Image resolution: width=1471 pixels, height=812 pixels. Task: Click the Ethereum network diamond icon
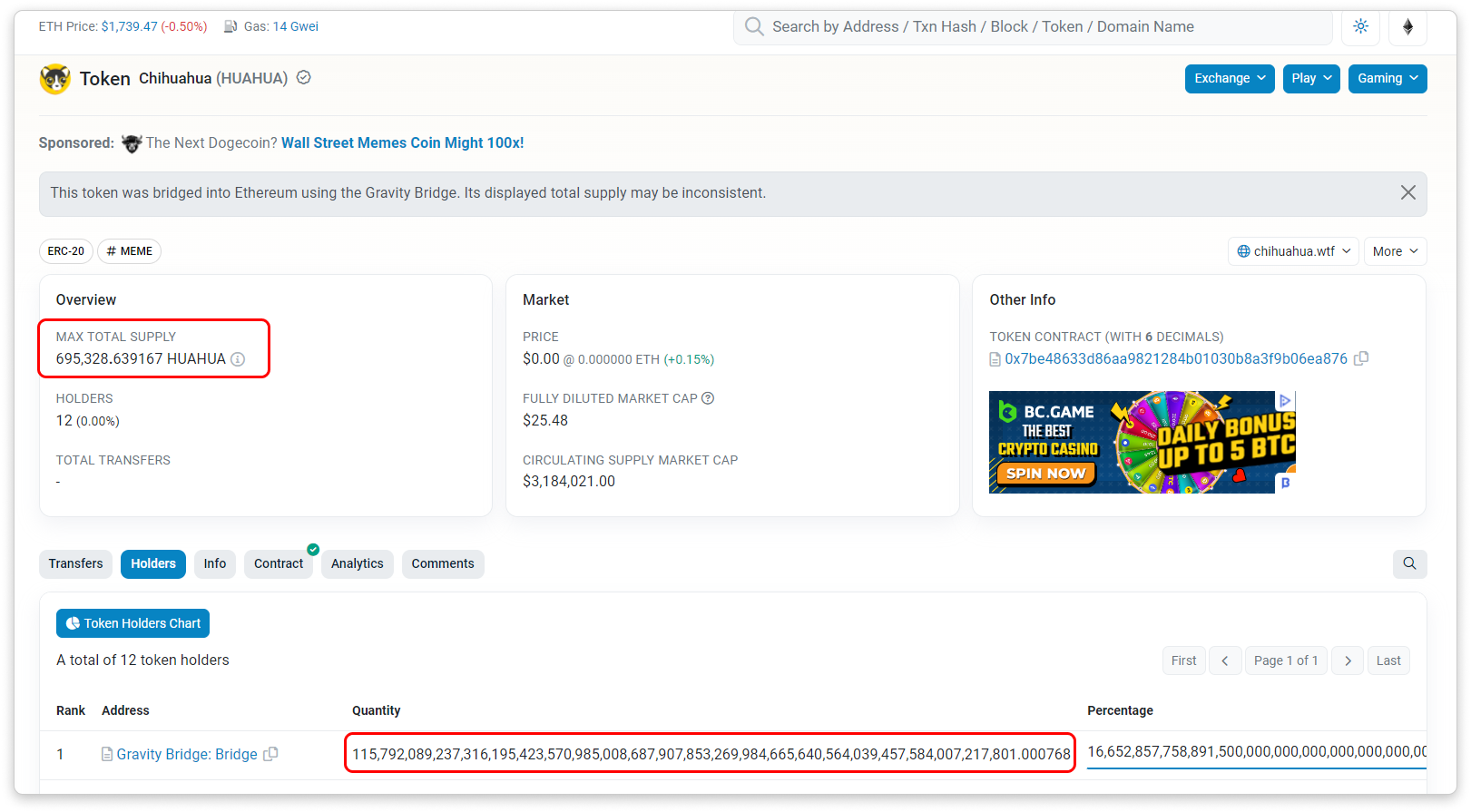point(1407,26)
